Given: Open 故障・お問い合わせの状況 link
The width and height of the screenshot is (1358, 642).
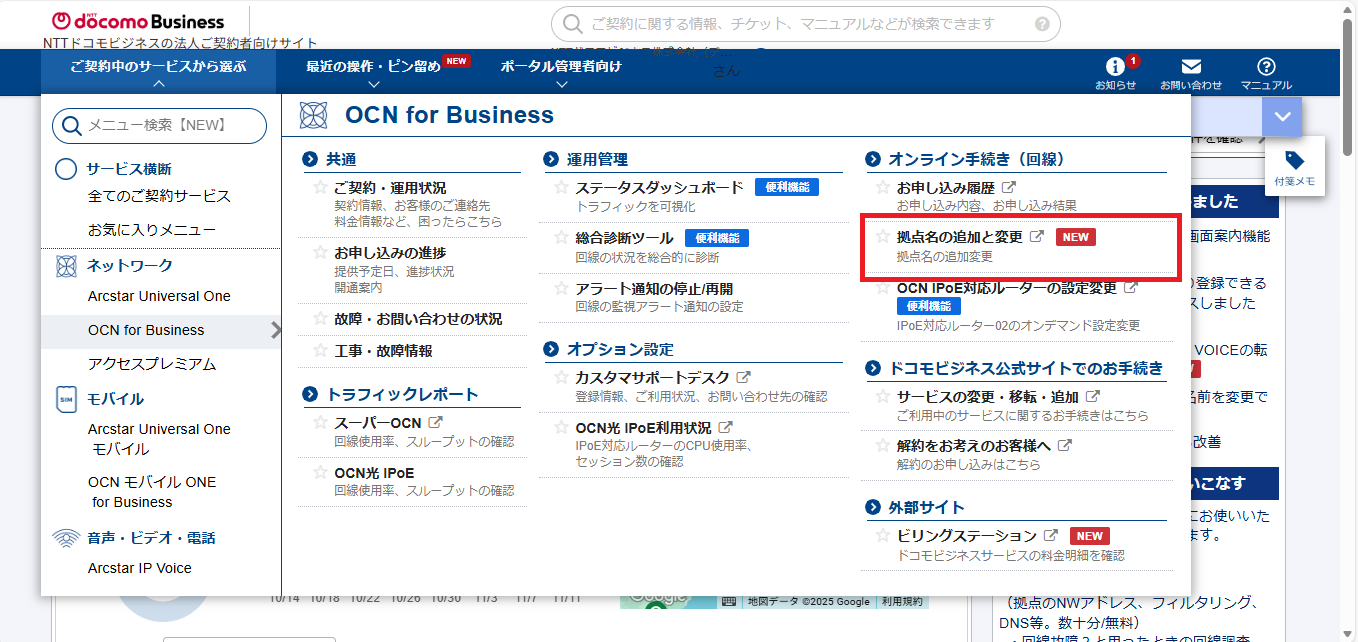Looking at the screenshot, I should pyautogui.click(x=418, y=319).
